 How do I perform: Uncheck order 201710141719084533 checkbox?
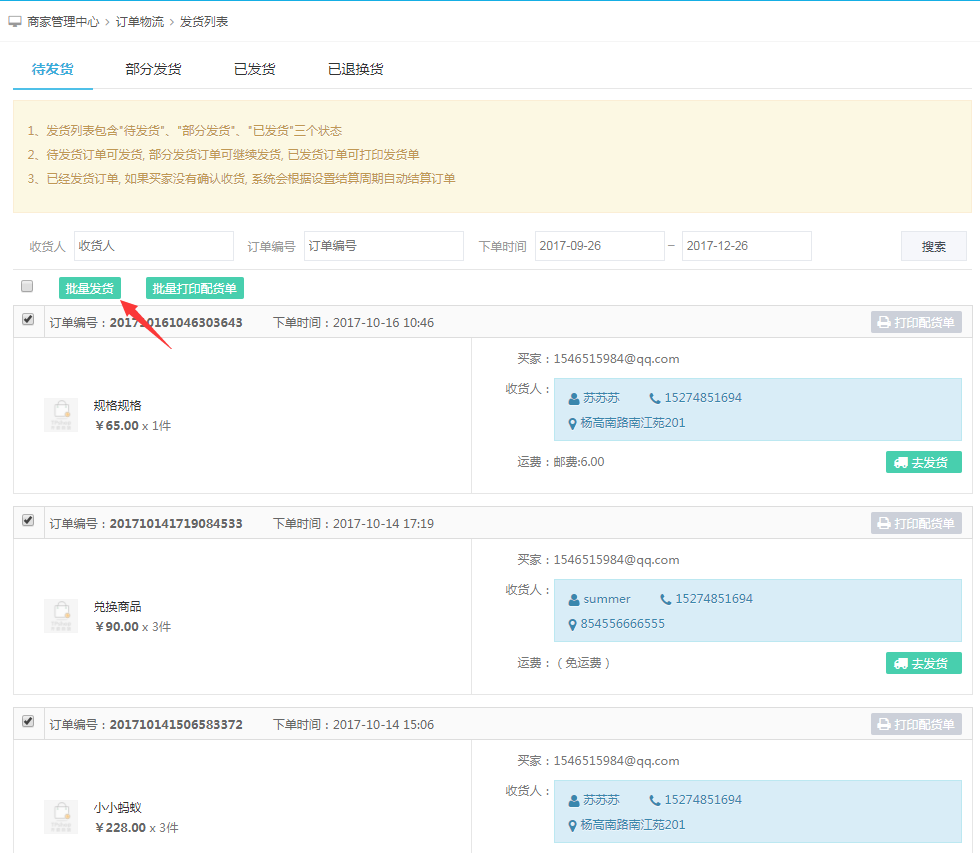[x=28, y=521]
